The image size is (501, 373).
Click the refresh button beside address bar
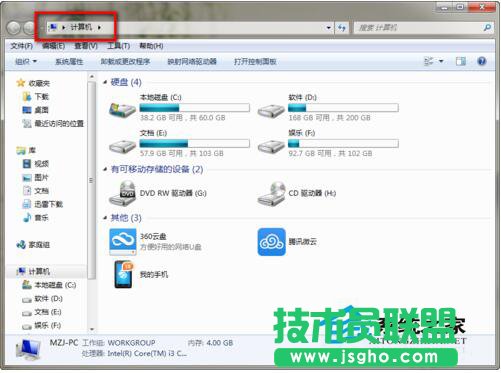[x=342, y=28]
